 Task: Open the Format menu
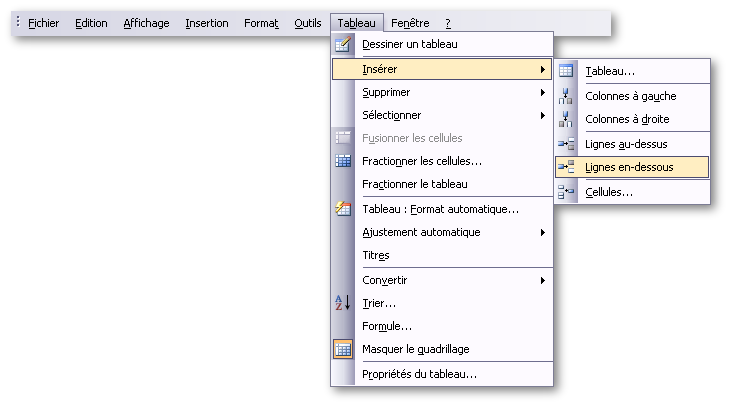[261, 23]
